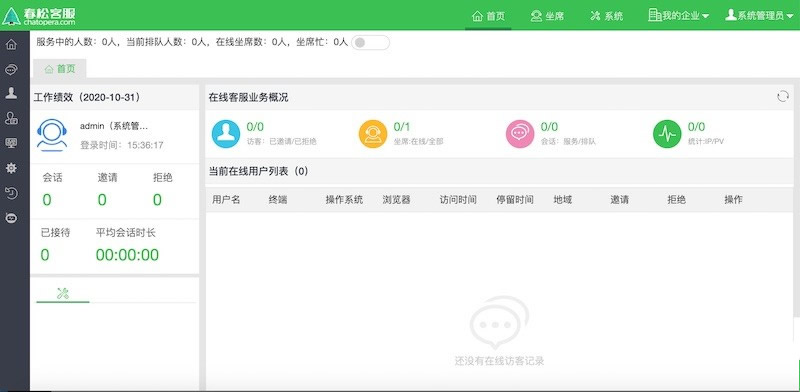Click the 访客：已邀请/已拒绝 label
Viewport: 800px width, 392px height.
[x=281, y=141]
